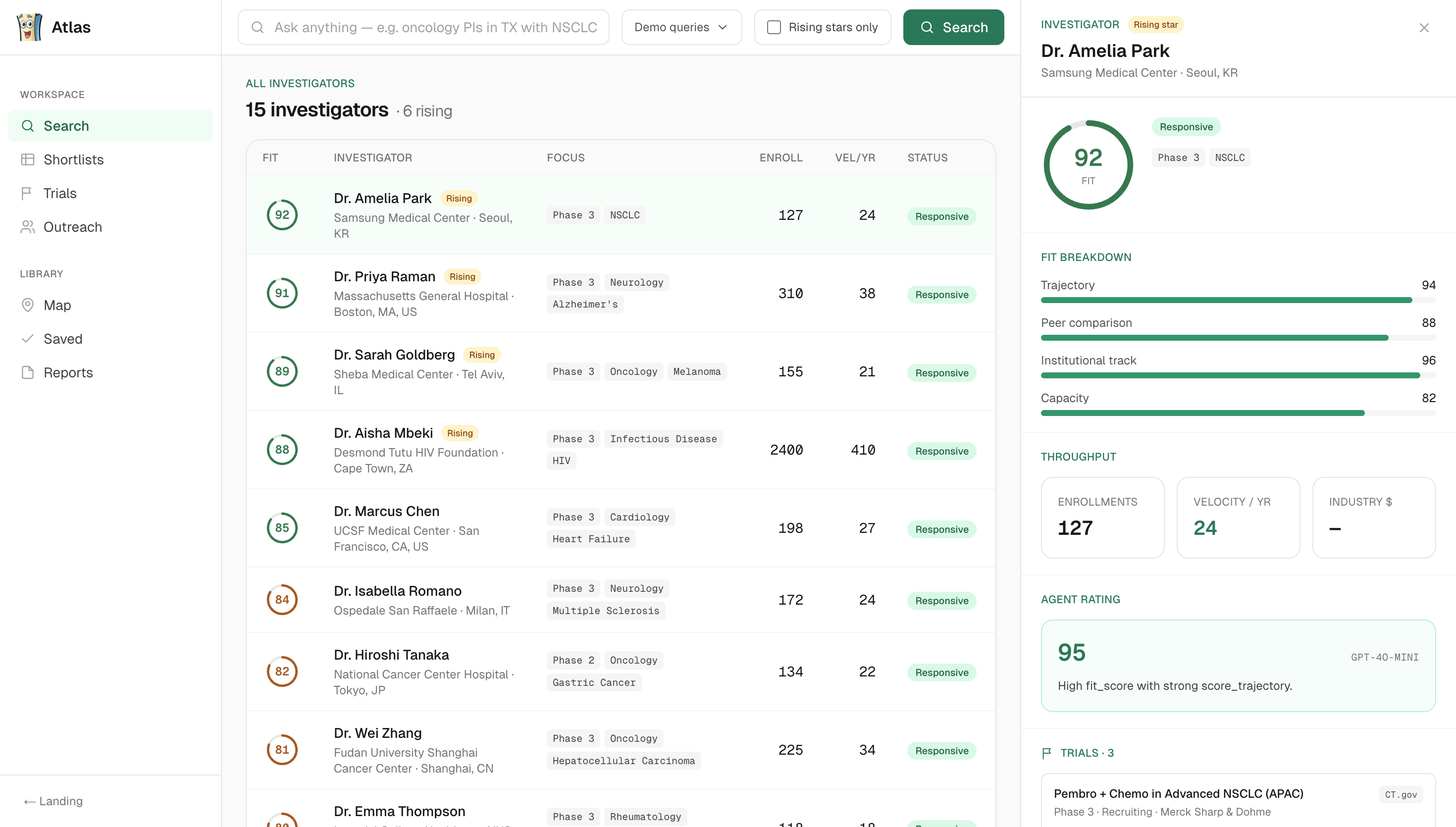Click the fit score 85 ring for Marcus Chen
The image size is (1456, 827).
282,528
